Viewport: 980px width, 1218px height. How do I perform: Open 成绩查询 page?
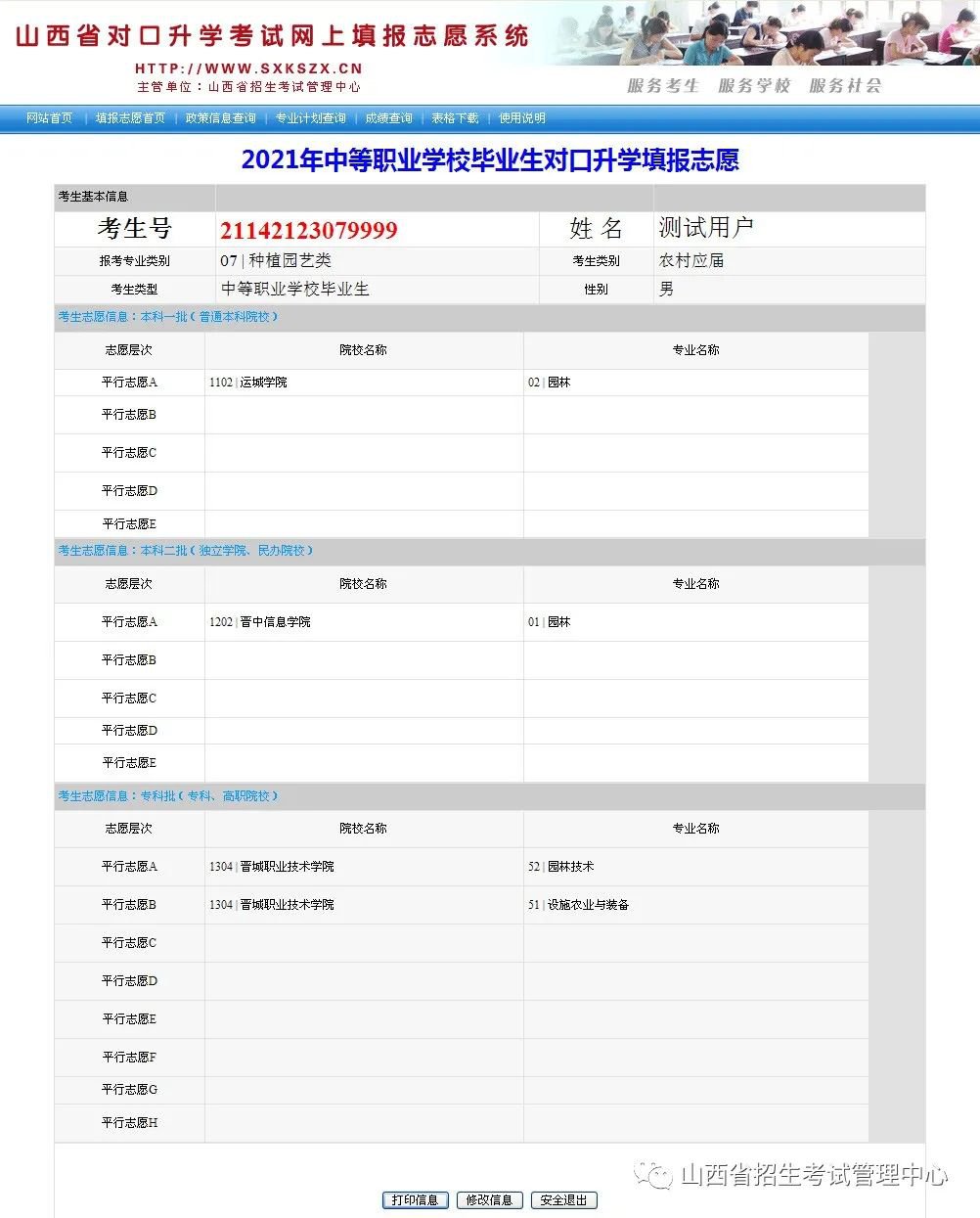(x=388, y=118)
